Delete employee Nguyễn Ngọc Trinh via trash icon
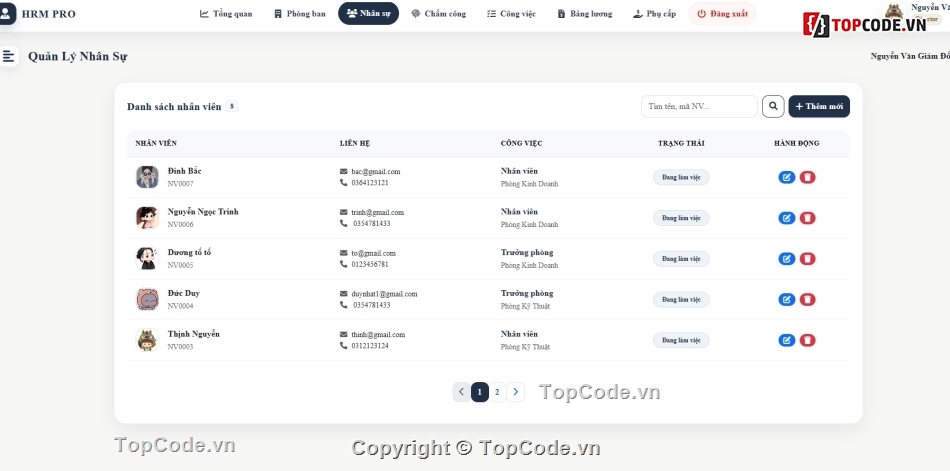 coord(807,218)
